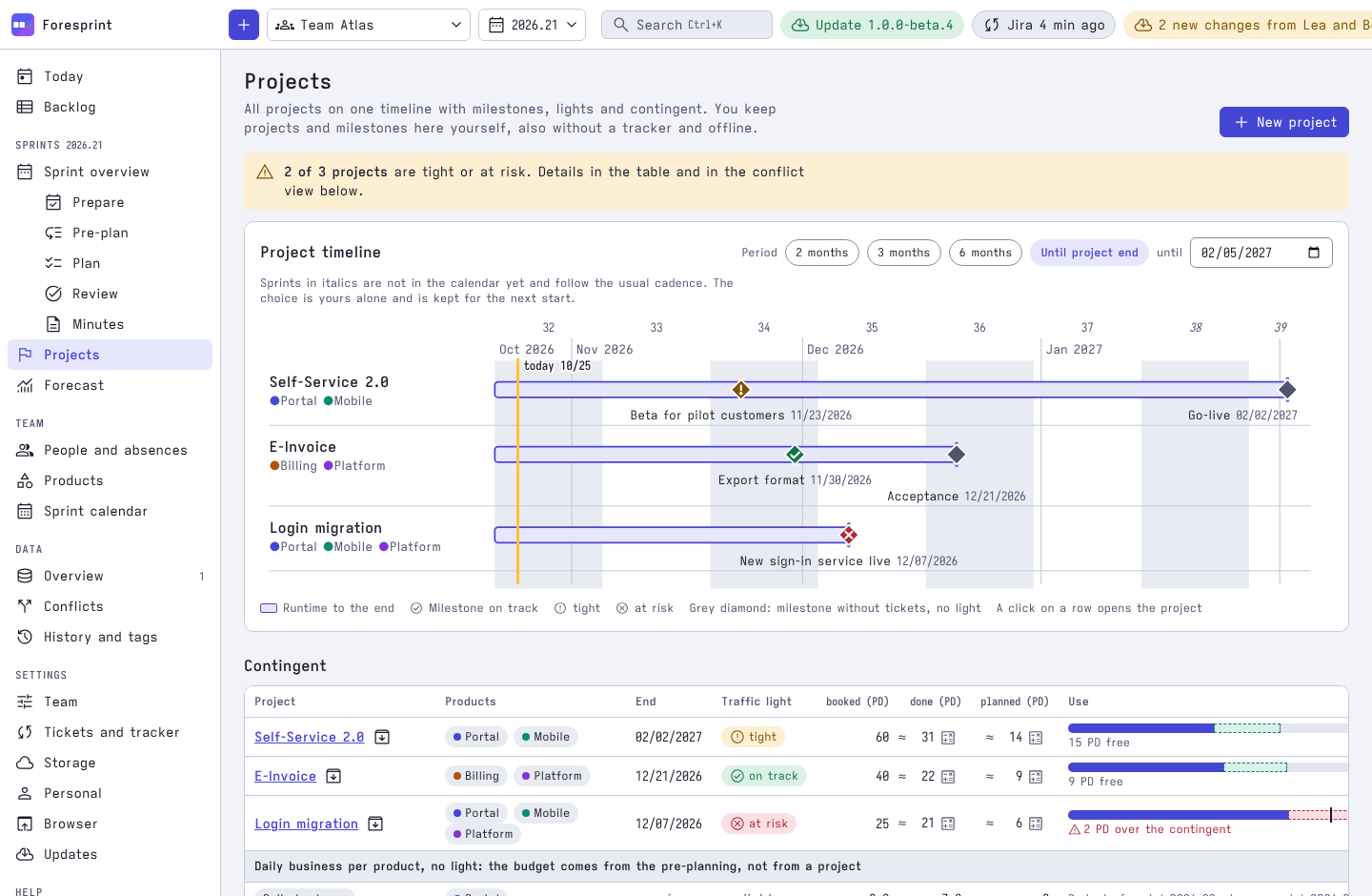
Task: Click the Login migration over-contingent usage bar
Action: [1208, 815]
